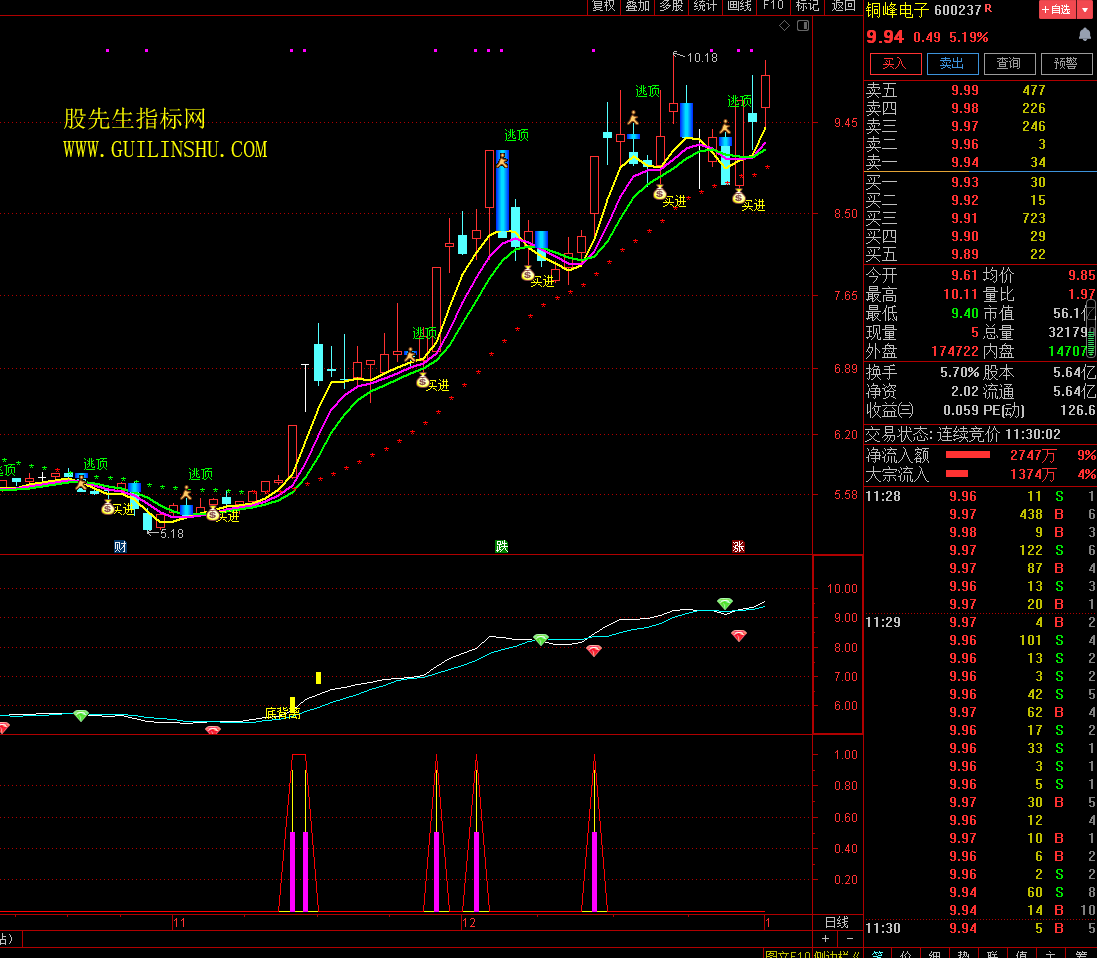The height and width of the screenshot is (958, 1097).
Task: Click the 交易状态 连续竞价 status line
Action: [x=963, y=434]
